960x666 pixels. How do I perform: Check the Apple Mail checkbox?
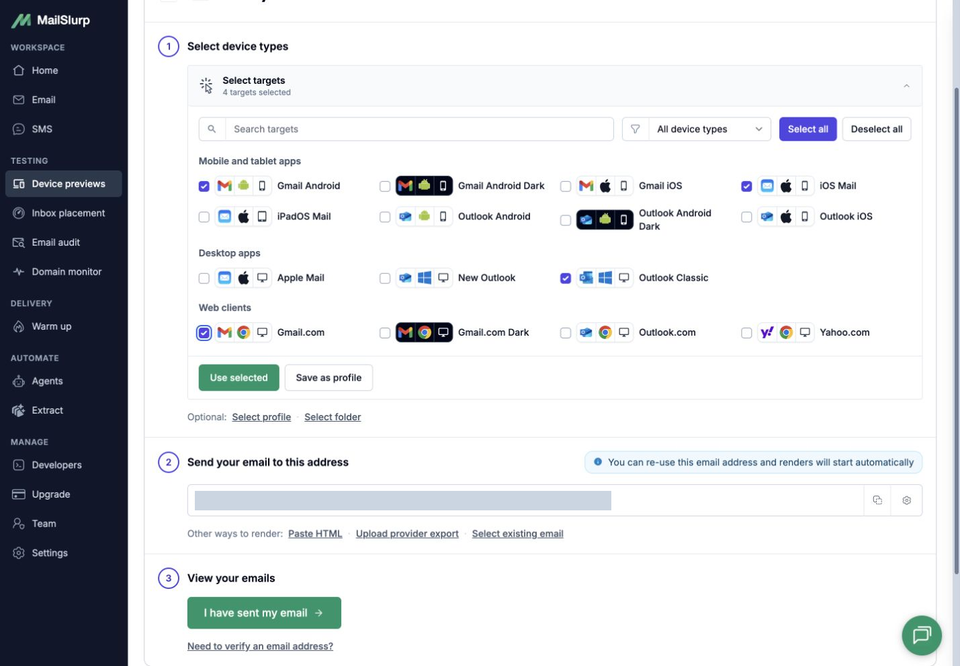coord(204,279)
